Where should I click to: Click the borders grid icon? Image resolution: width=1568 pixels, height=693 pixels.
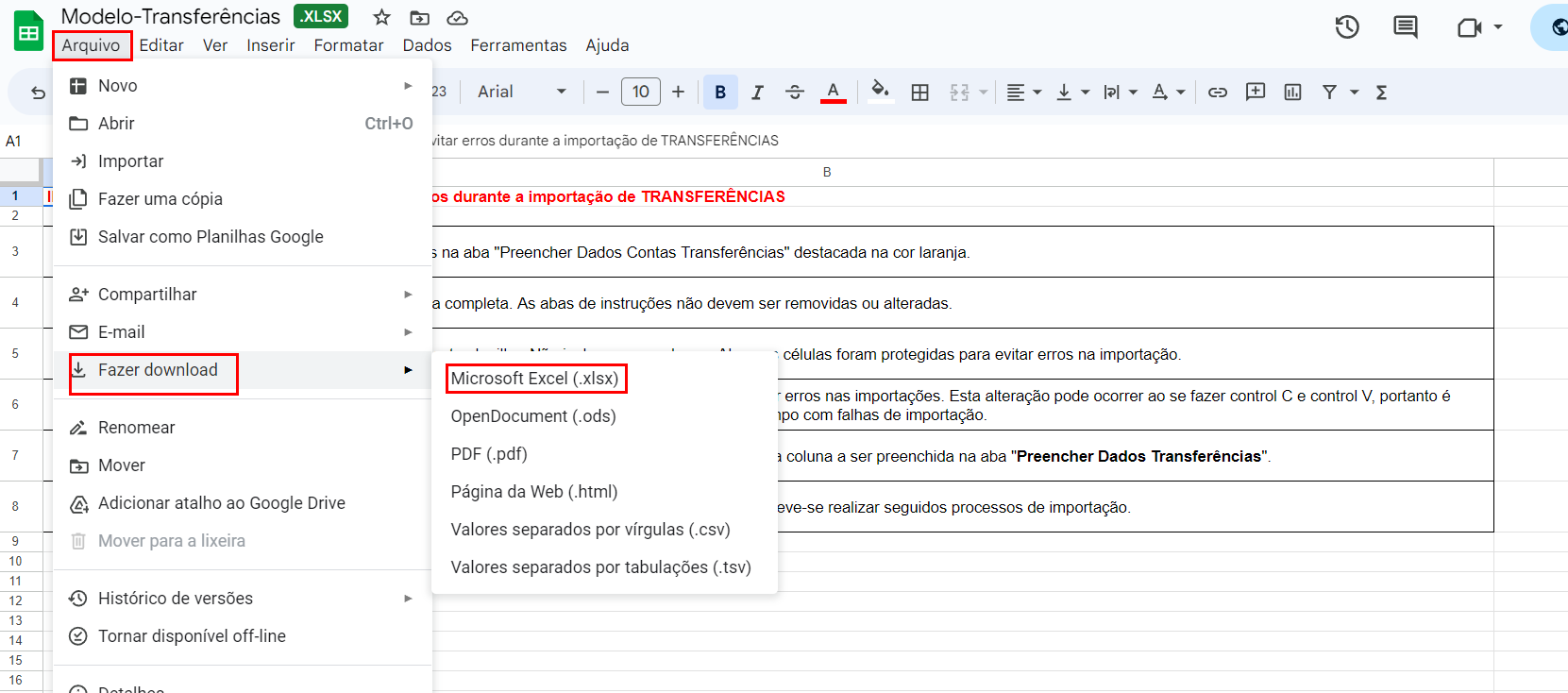pos(919,92)
